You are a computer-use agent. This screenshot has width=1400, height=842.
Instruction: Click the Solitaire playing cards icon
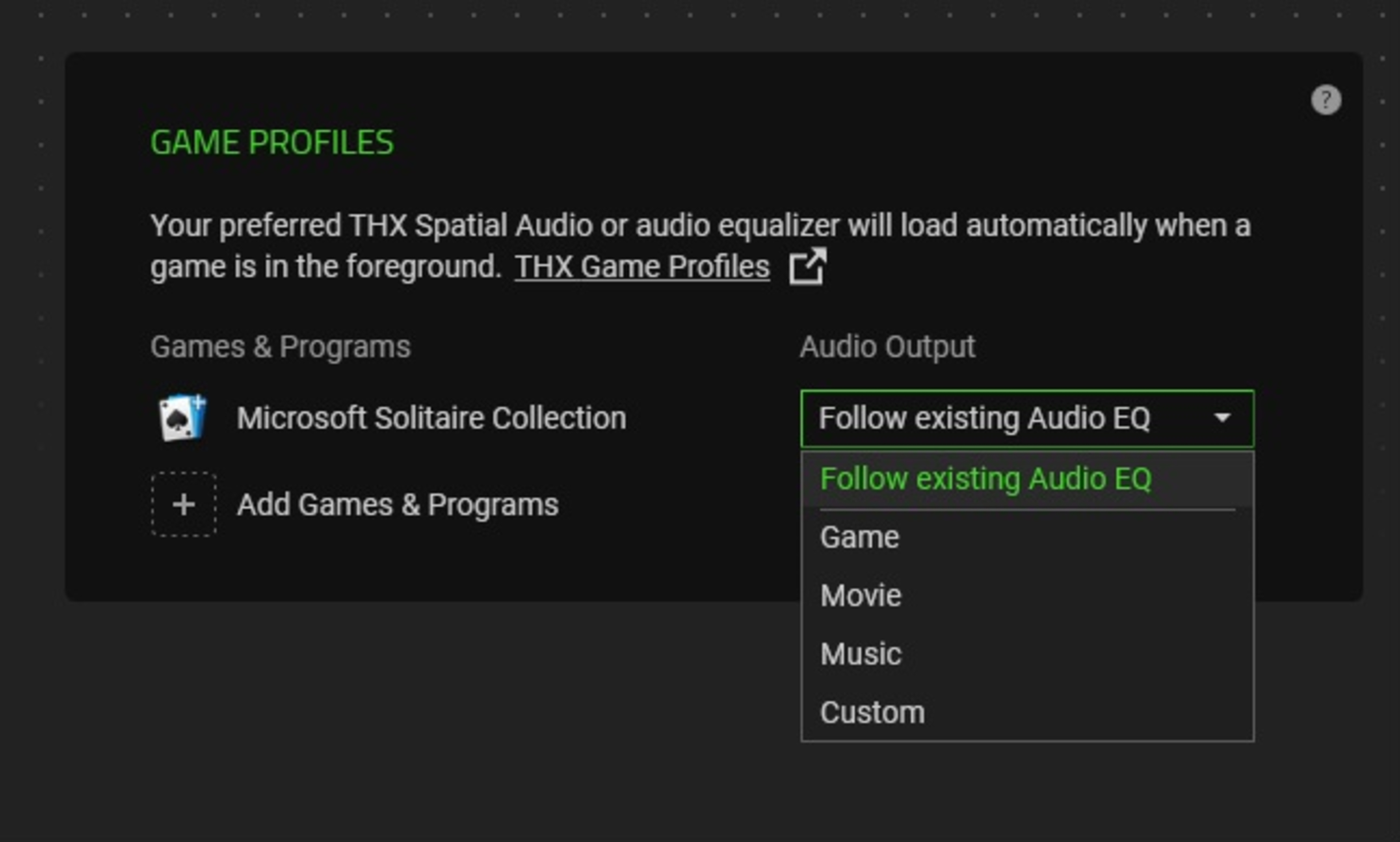point(183,418)
